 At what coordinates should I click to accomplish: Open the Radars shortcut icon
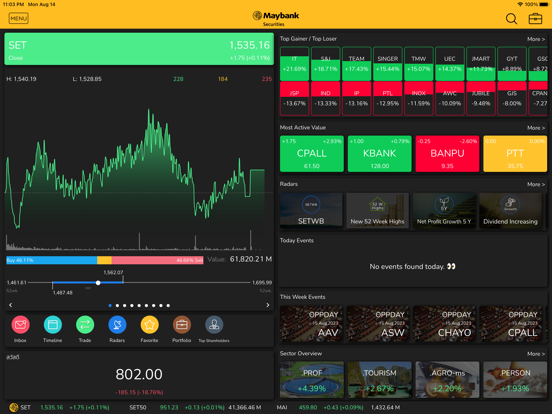tap(117, 325)
